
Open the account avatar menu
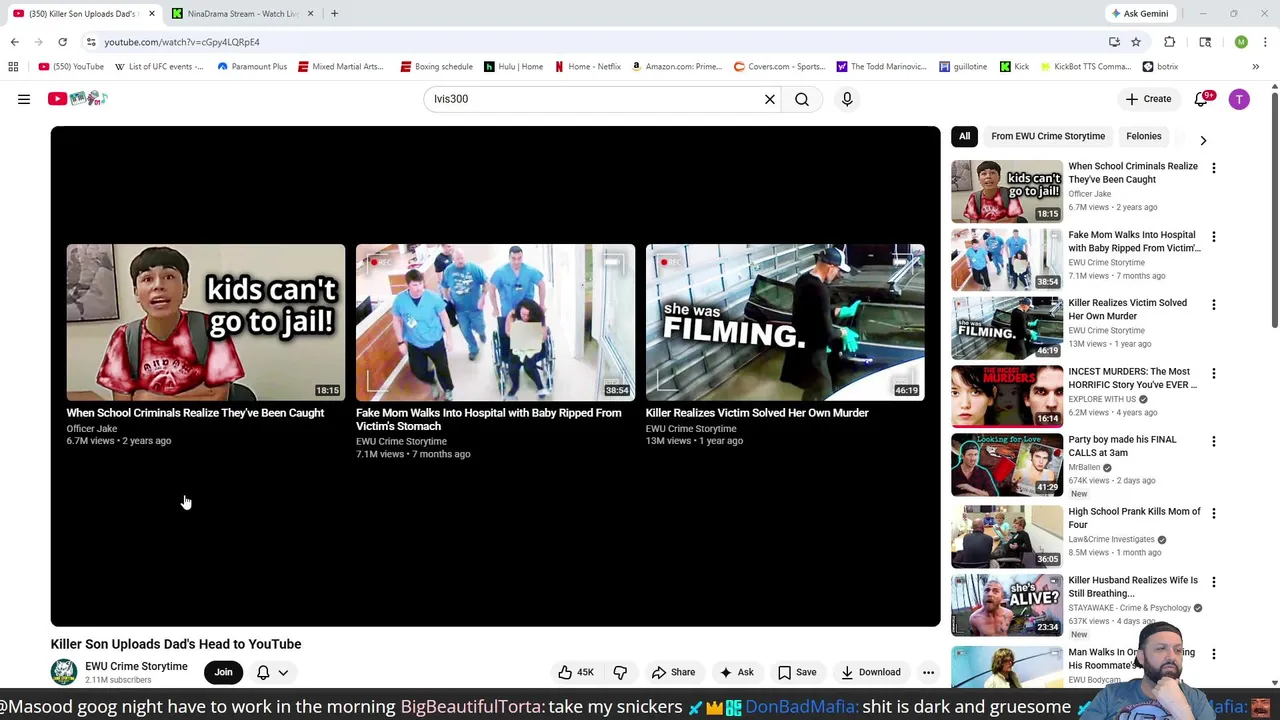point(1239,99)
